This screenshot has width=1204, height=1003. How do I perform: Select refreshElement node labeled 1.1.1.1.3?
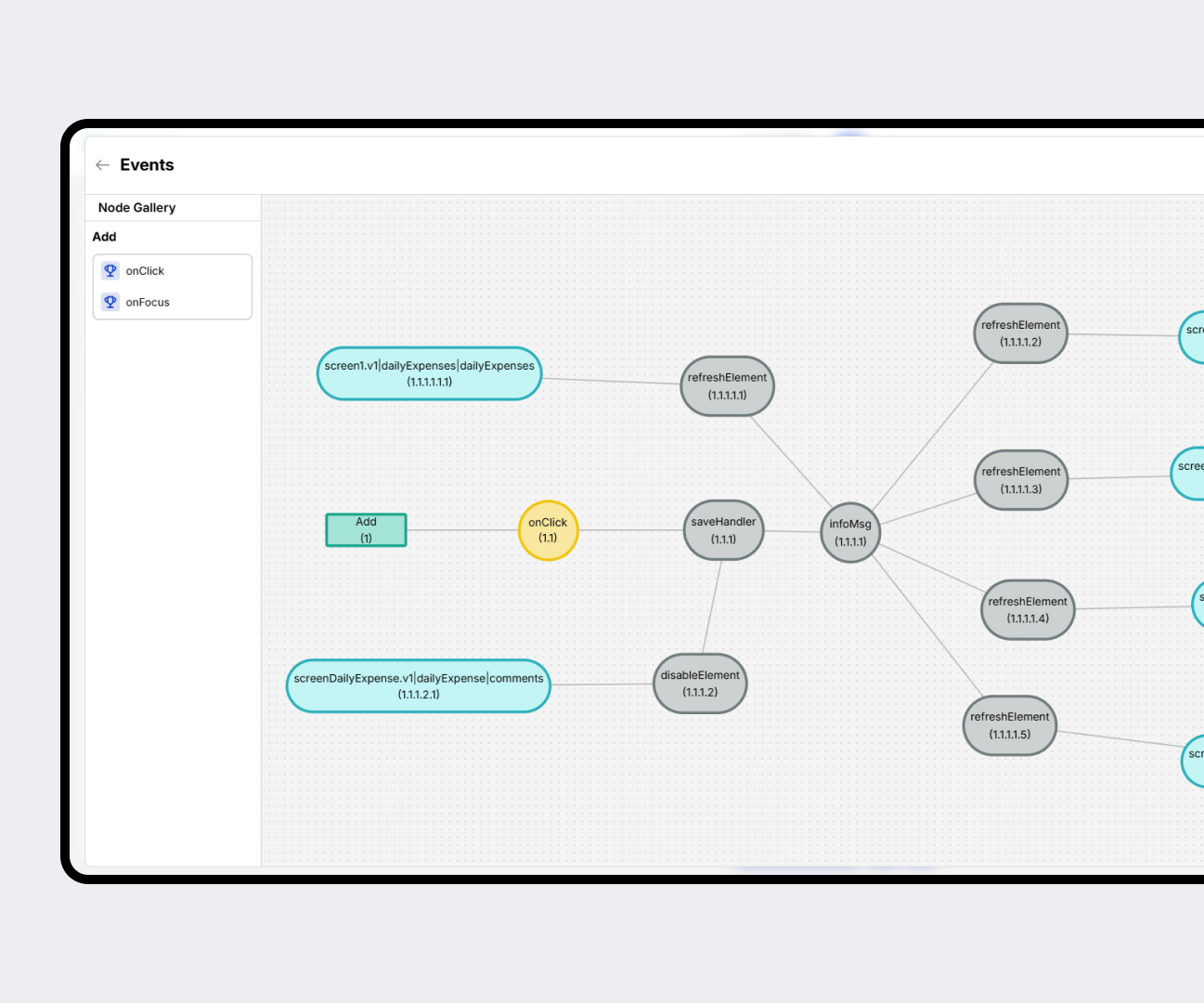(x=1020, y=480)
